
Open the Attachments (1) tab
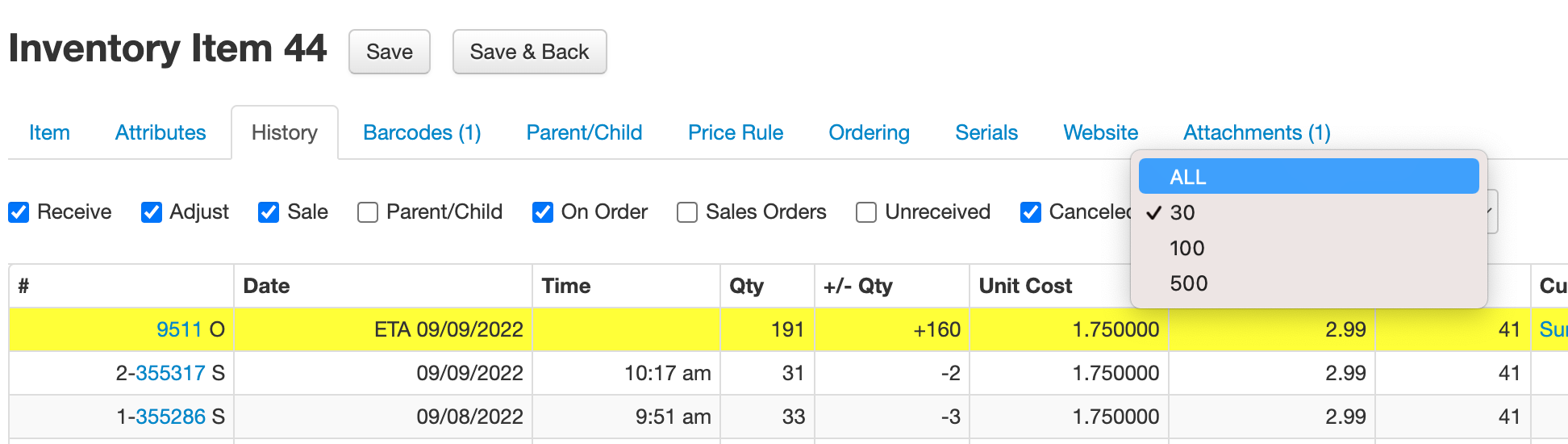(1256, 132)
